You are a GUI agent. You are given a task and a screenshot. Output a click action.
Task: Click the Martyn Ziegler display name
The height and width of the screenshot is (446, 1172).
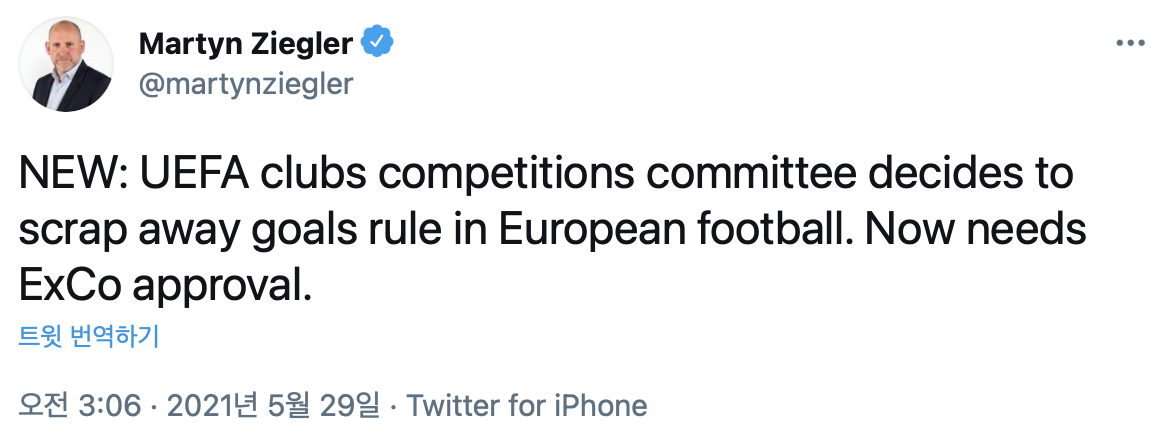(245, 43)
